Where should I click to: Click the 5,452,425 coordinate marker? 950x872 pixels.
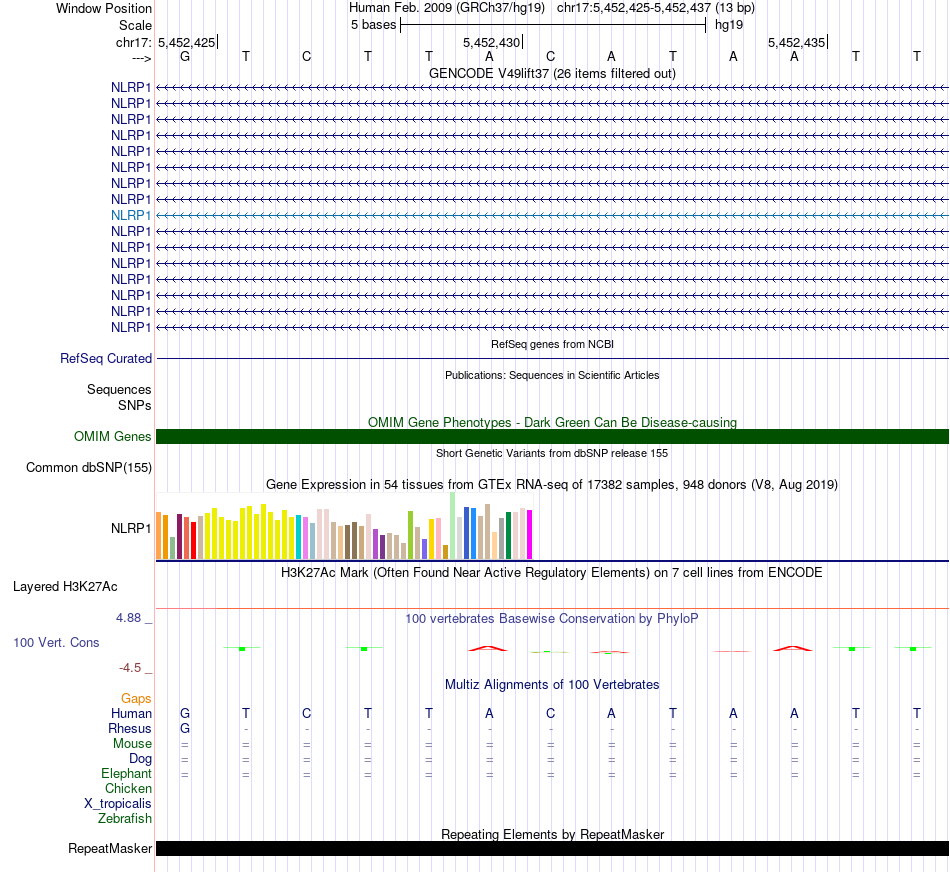tap(187, 42)
